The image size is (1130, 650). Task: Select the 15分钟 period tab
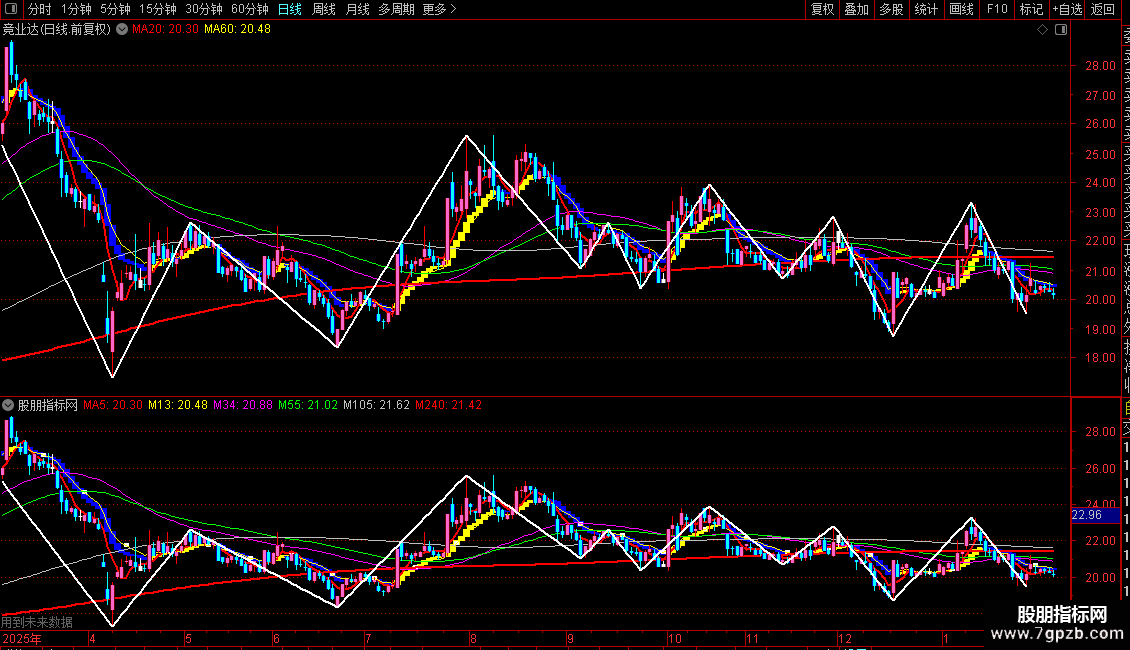tap(158, 9)
